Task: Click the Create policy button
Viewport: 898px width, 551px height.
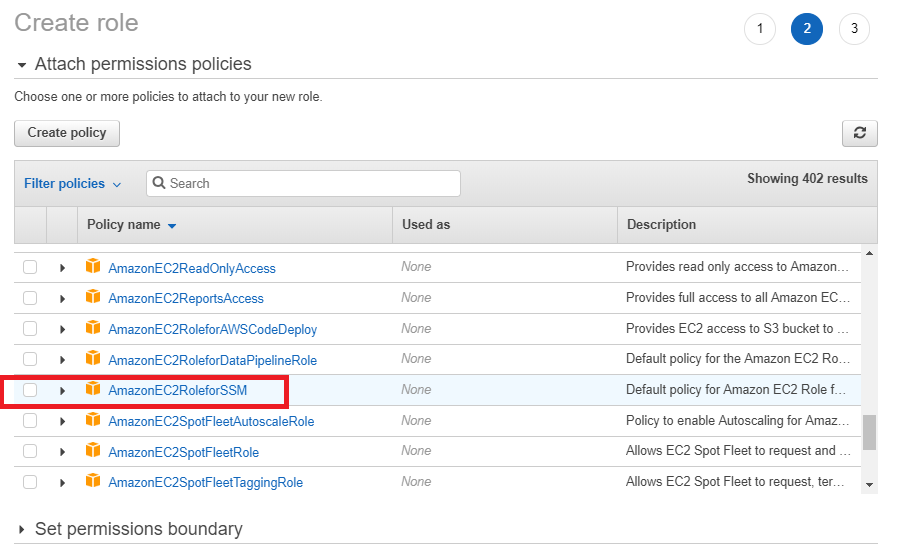Action: (67, 133)
